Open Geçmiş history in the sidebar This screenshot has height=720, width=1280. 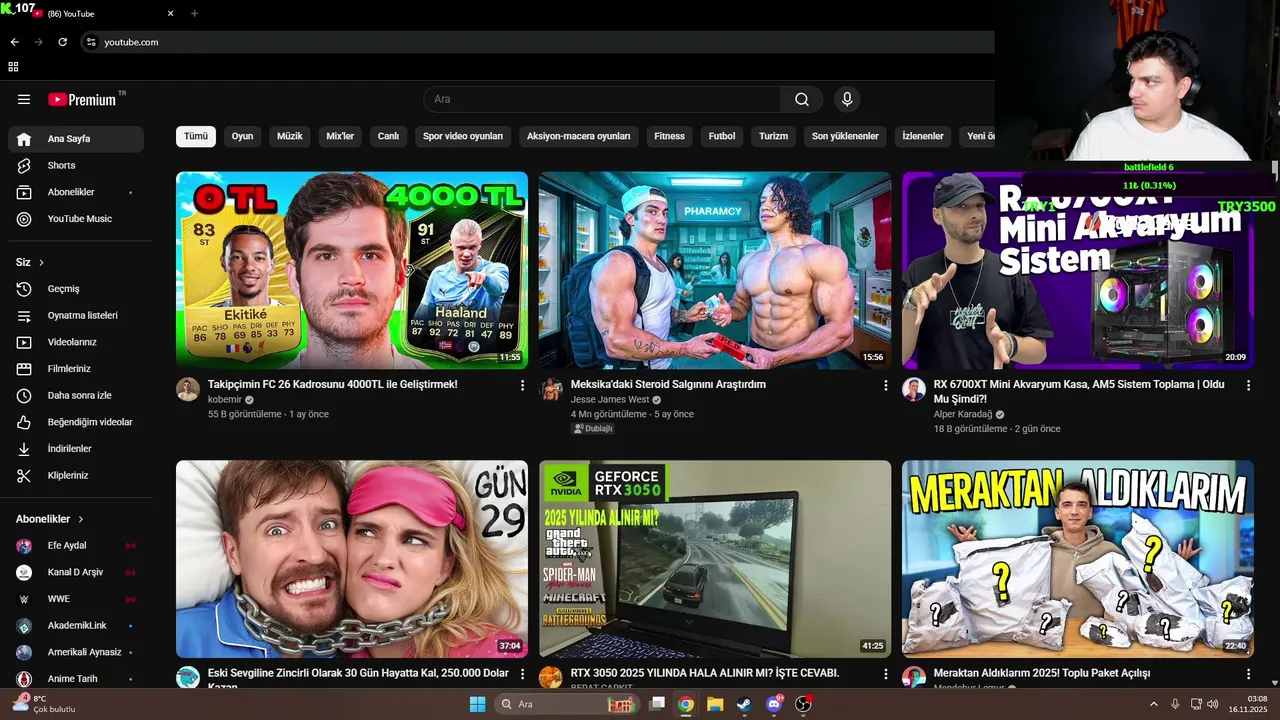point(76,289)
